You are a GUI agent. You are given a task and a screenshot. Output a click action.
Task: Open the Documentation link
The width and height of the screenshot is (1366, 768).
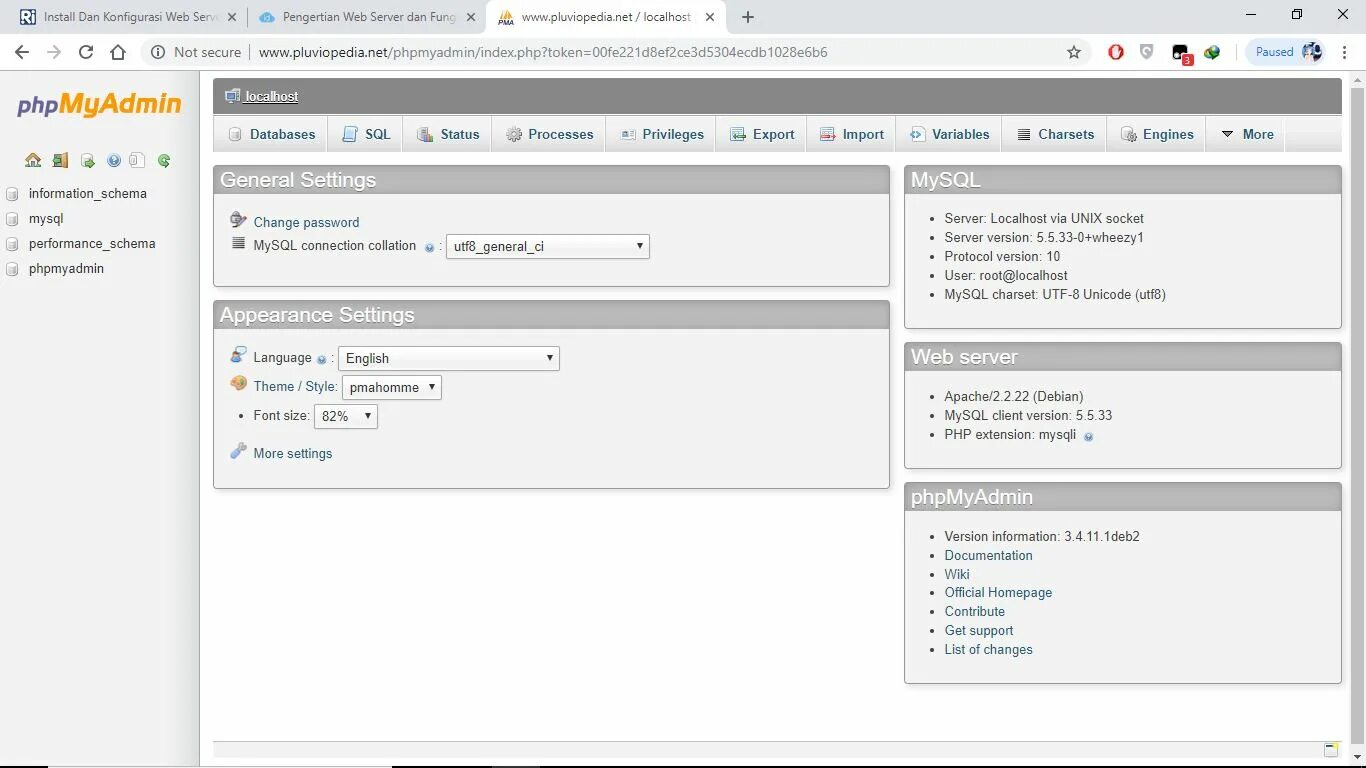pyautogui.click(x=988, y=555)
